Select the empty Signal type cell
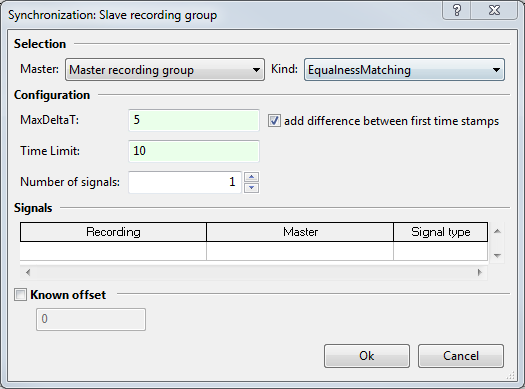The height and width of the screenshot is (389, 525). click(x=441, y=251)
